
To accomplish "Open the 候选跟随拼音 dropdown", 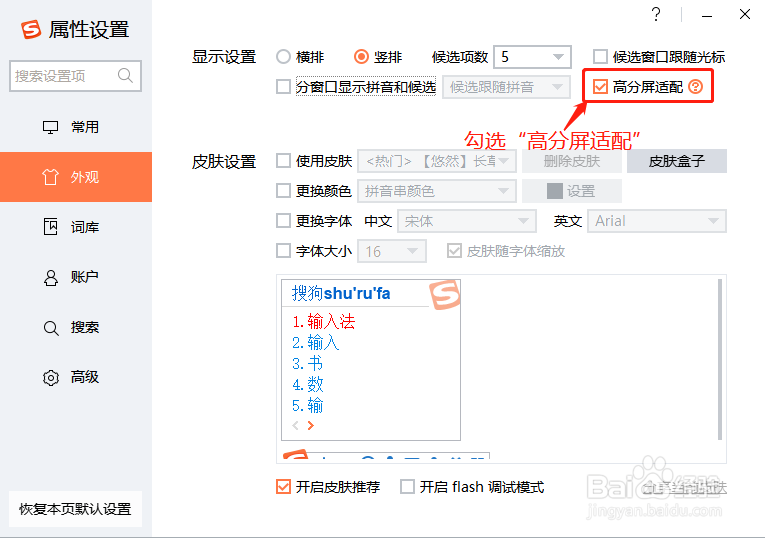I will (506, 87).
